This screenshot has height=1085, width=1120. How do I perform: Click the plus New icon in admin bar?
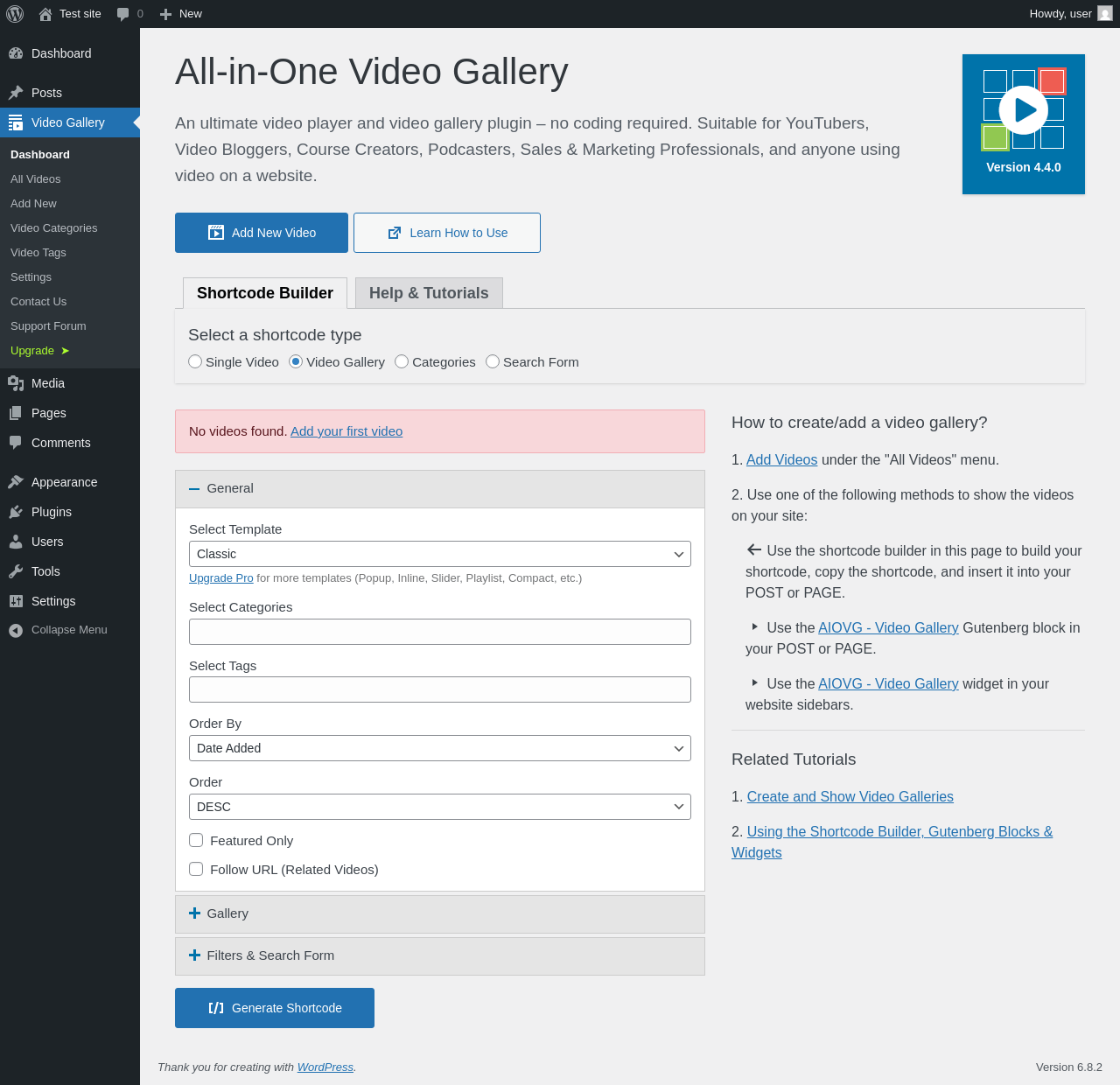tap(165, 14)
